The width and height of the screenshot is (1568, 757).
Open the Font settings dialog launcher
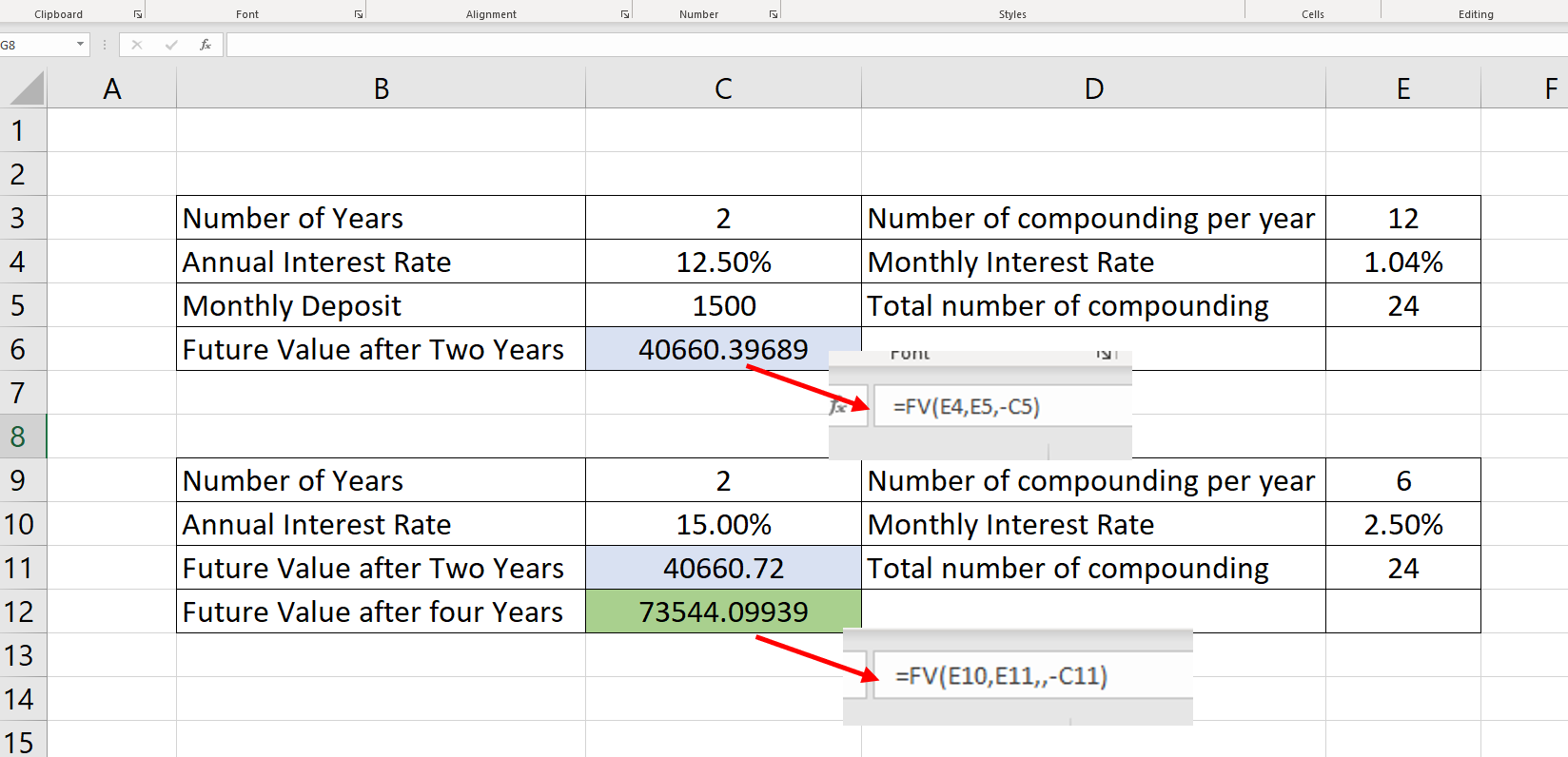pos(359,14)
